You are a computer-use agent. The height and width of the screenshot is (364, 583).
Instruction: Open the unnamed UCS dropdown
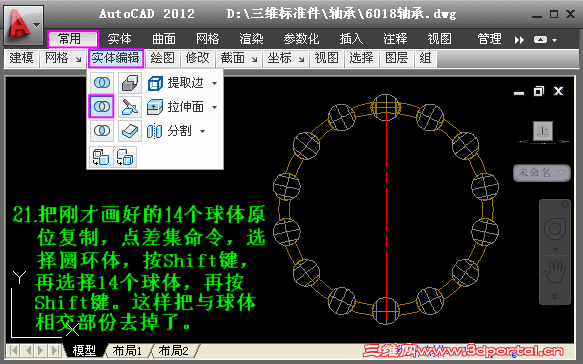[542, 173]
